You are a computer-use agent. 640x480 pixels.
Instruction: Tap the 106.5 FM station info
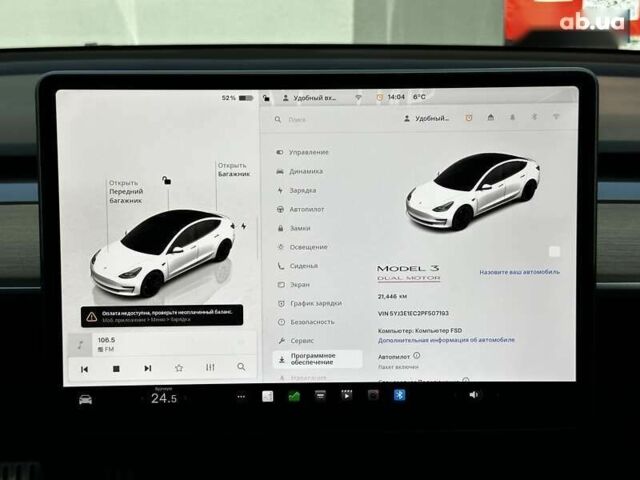click(107, 344)
